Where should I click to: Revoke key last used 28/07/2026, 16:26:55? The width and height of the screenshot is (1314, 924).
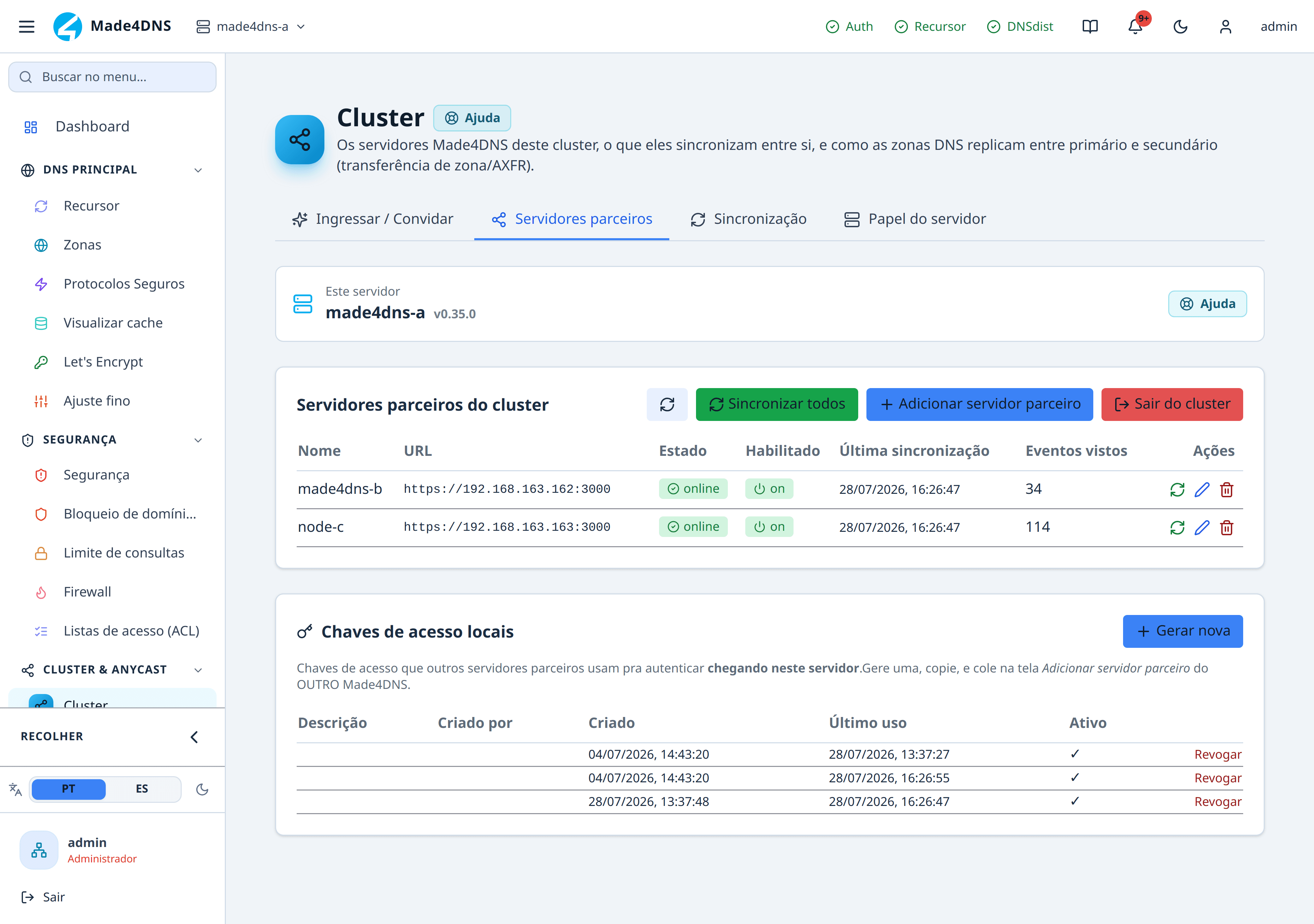tap(1218, 778)
